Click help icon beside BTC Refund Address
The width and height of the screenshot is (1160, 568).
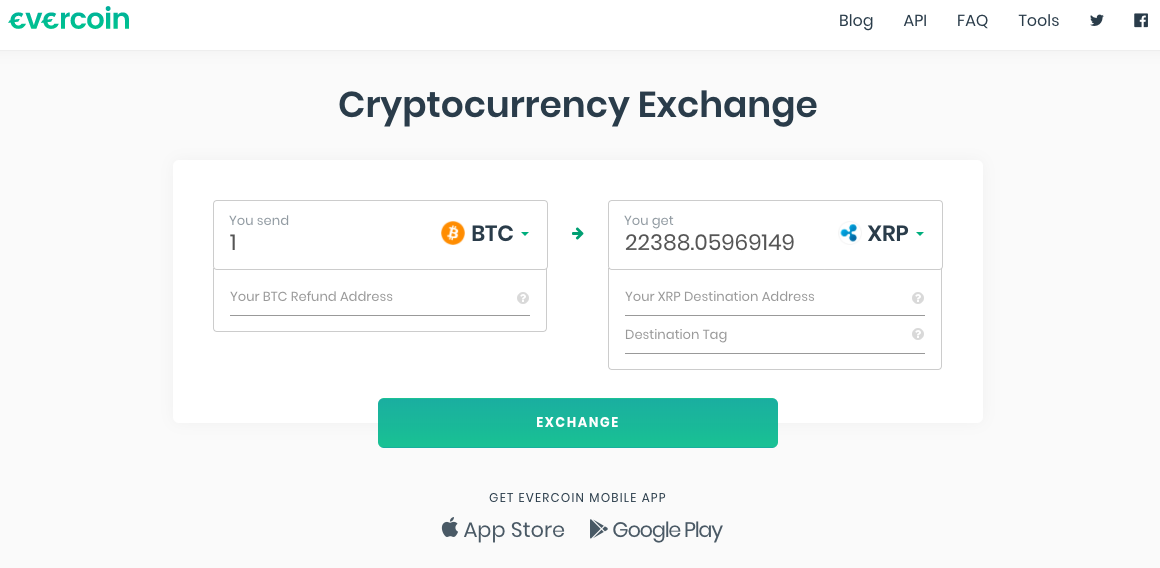click(x=523, y=298)
